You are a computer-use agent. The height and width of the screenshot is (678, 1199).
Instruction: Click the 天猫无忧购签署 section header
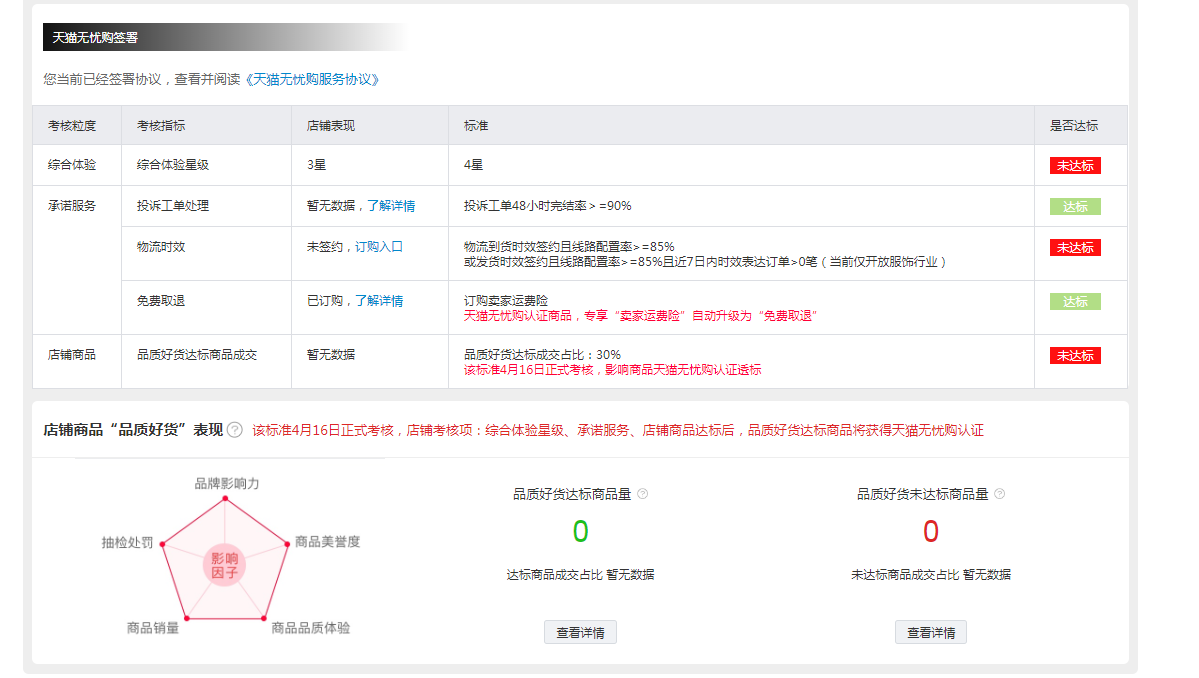click(x=95, y=37)
